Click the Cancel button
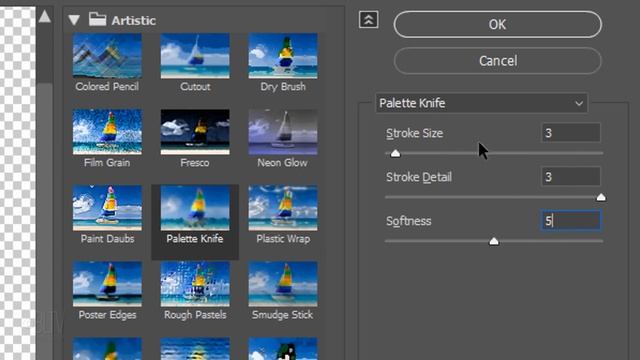Screen dimensions: 640x360 (x=498, y=61)
